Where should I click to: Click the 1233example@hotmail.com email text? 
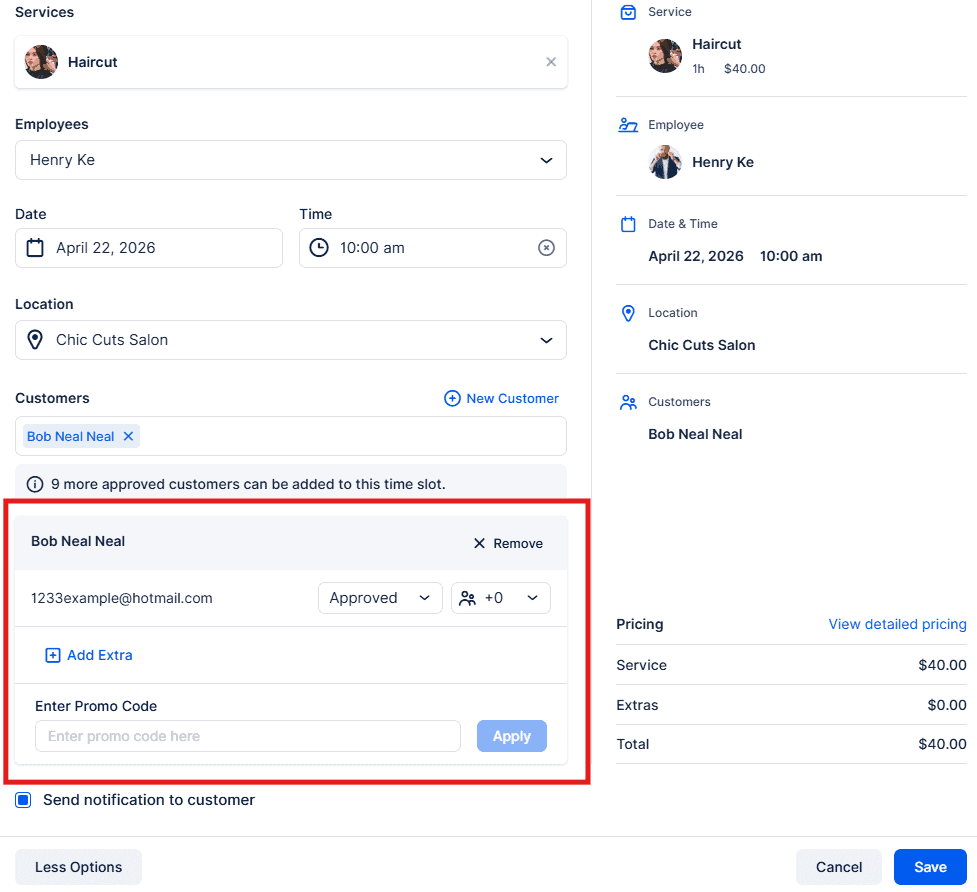point(122,598)
